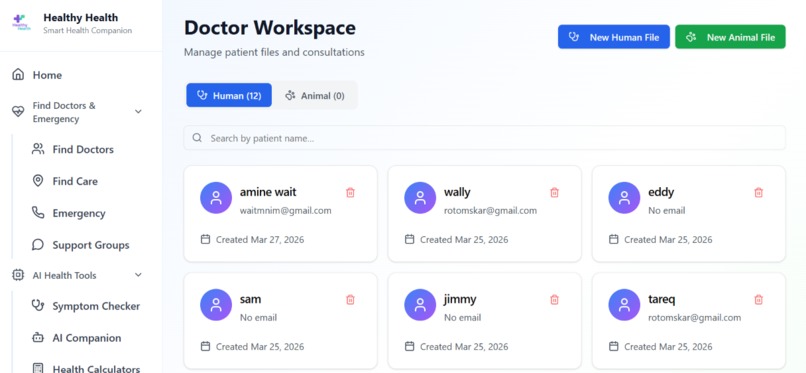Click wally's email rotomskar@gmail.com
Image resolution: width=806 pixels, height=373 pixels.
pyautogui.click(x=490, y=211)
